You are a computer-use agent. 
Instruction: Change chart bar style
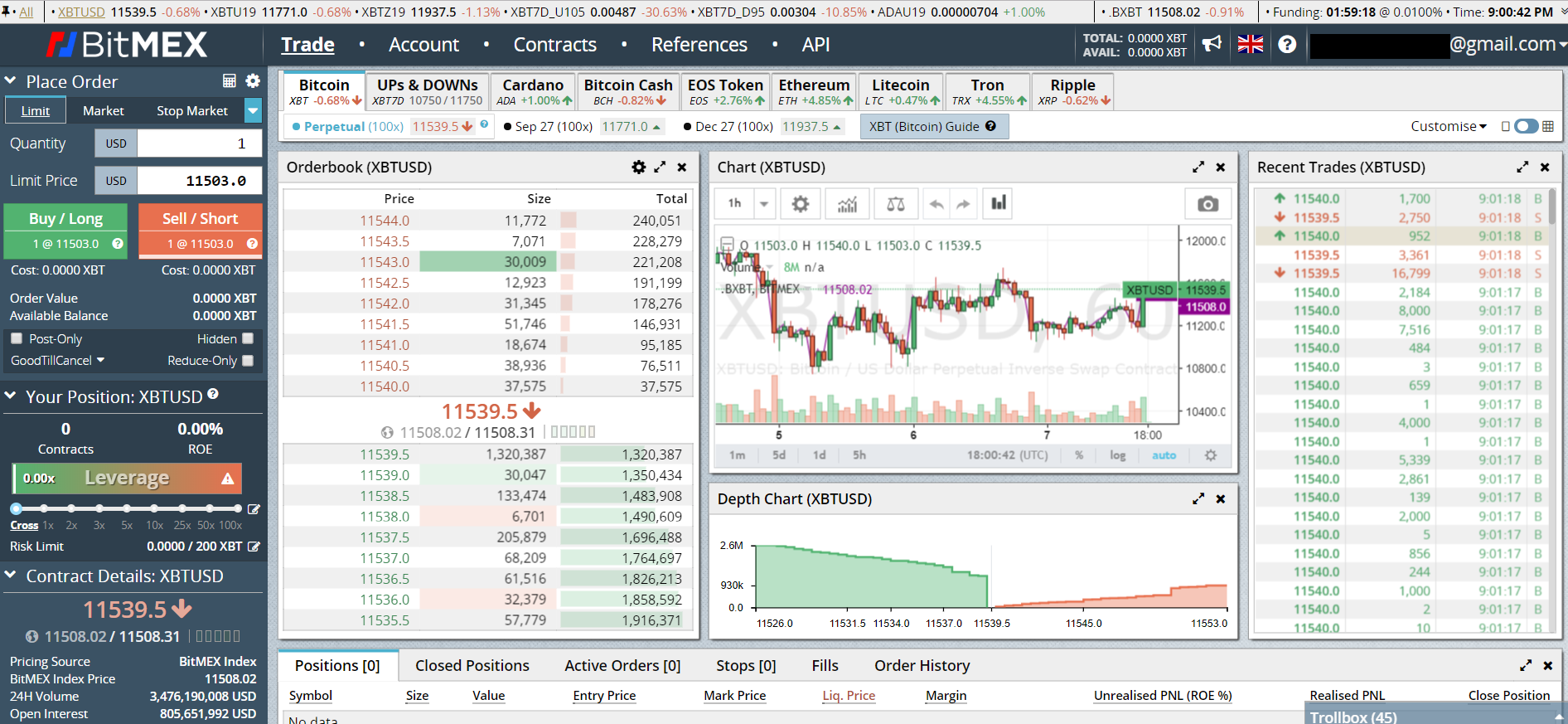[x=999, y=203]
